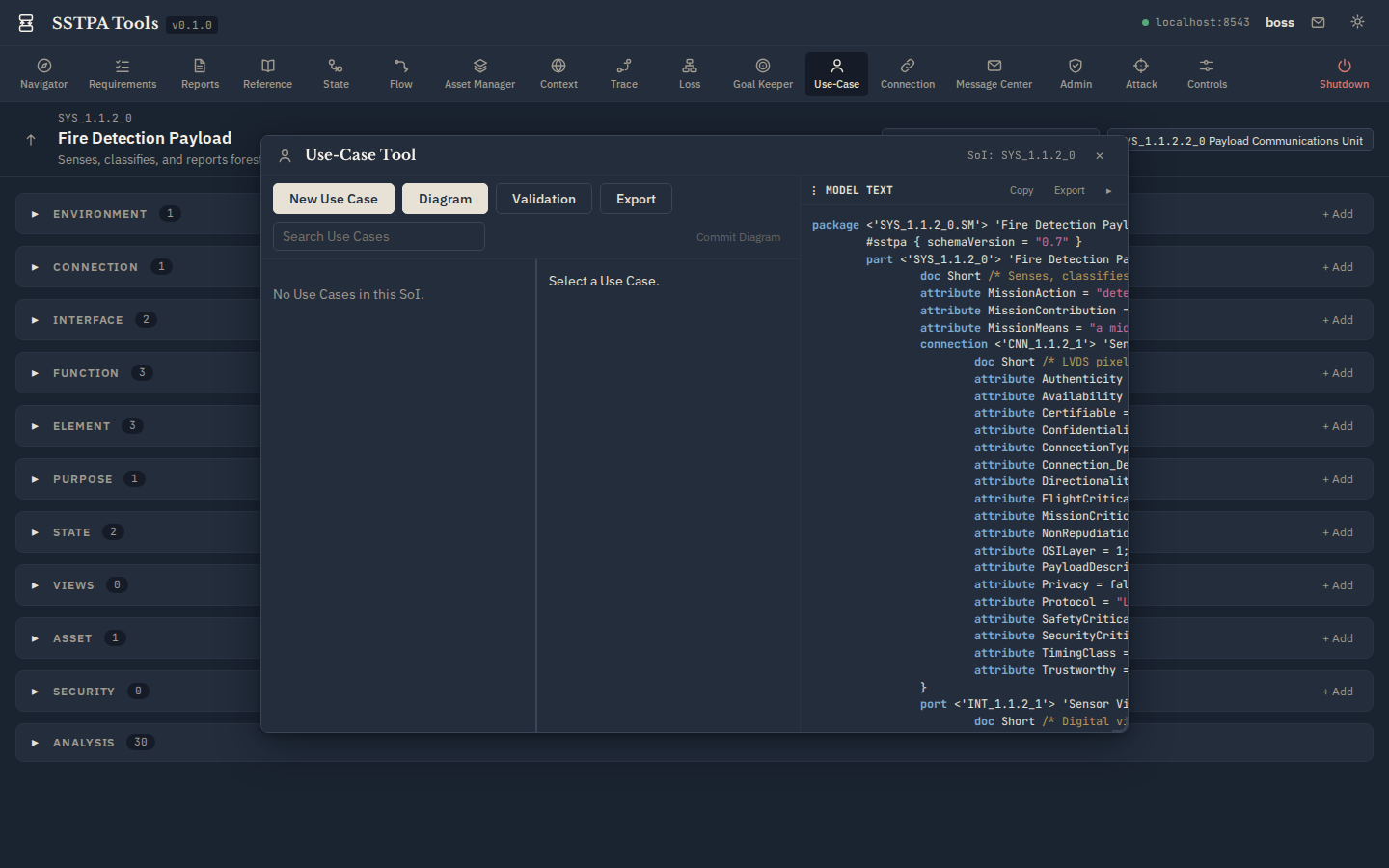
Task: Open the Asset Manager tool
Action: tap(479, 74)
